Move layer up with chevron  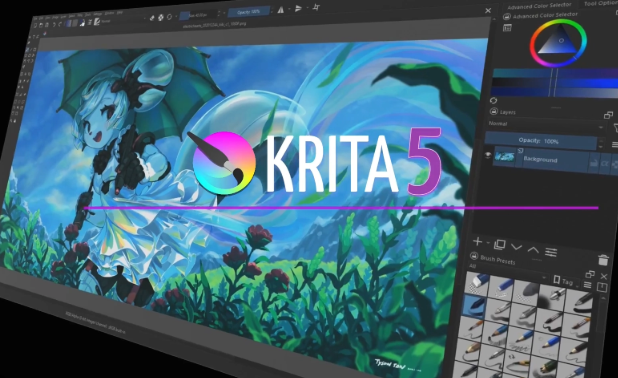click(x=533, y=249)
